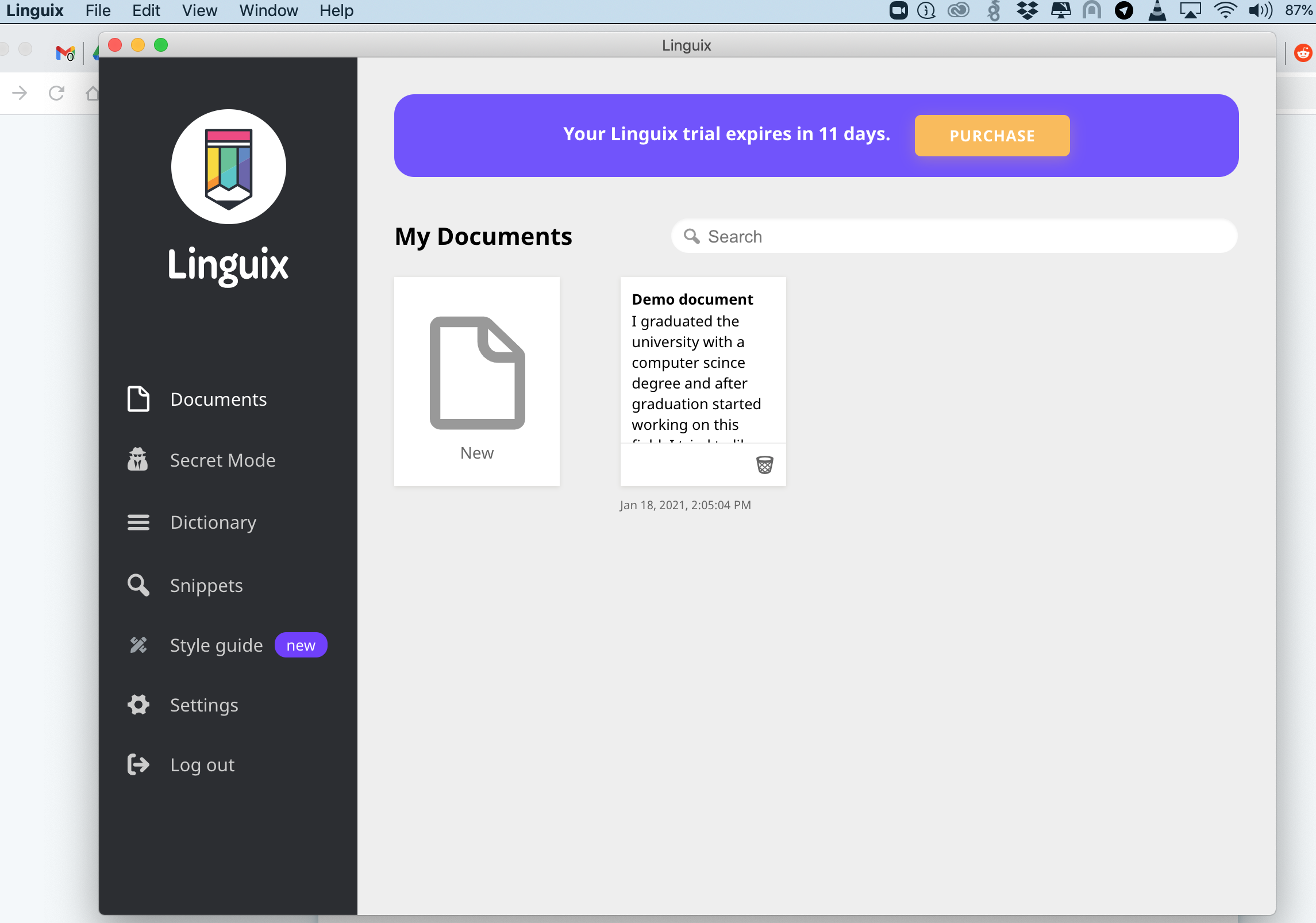The width and height of the screenshot is (1316, 923).
Task: Create a New document
Action: point(476,382)
